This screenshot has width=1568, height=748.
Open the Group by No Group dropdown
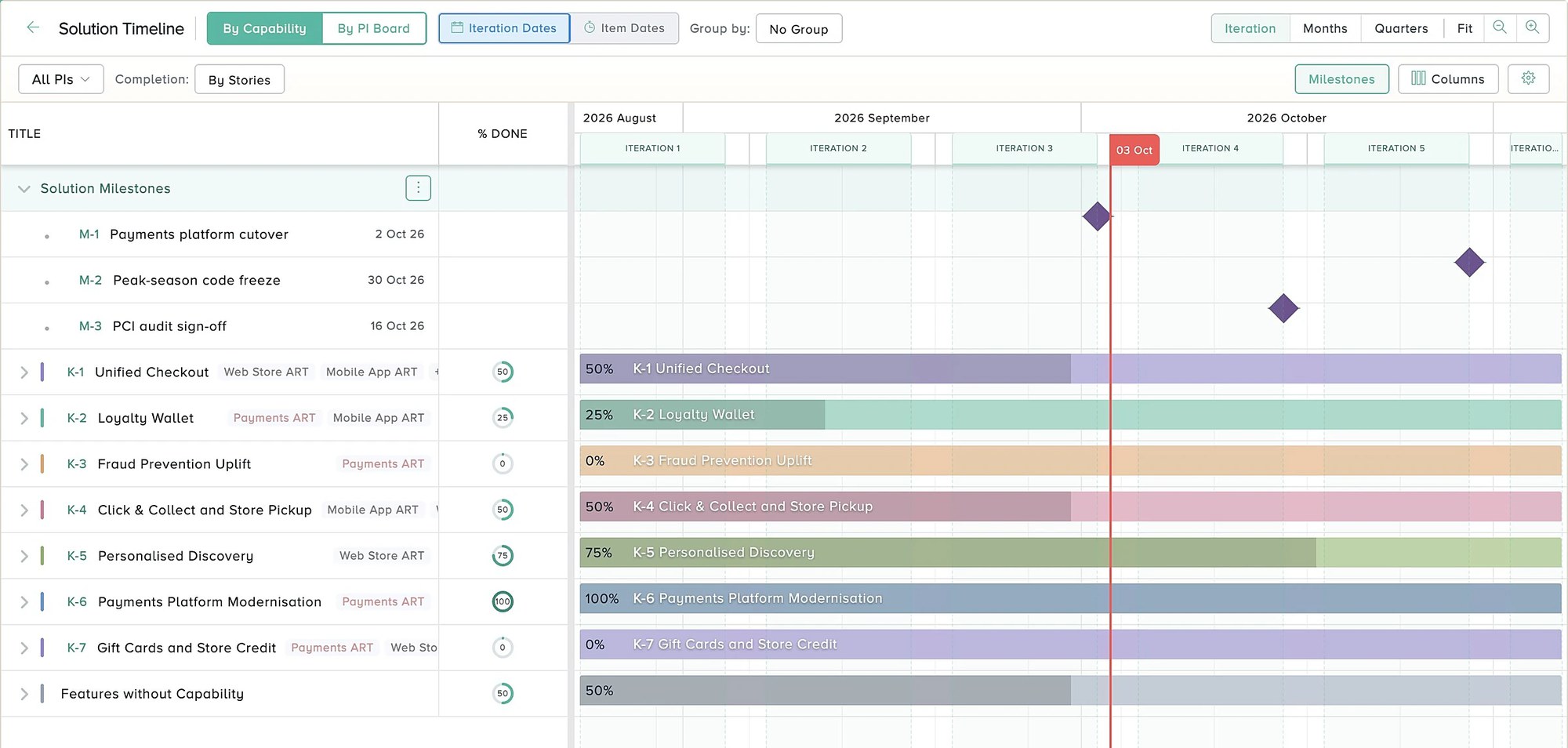799,29
